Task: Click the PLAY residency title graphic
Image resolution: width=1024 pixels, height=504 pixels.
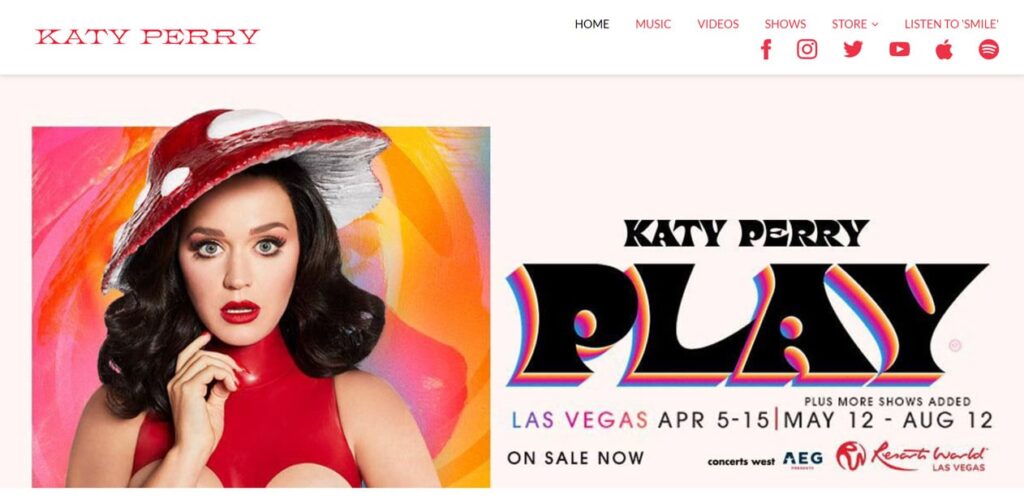Action: coord(746,324)
